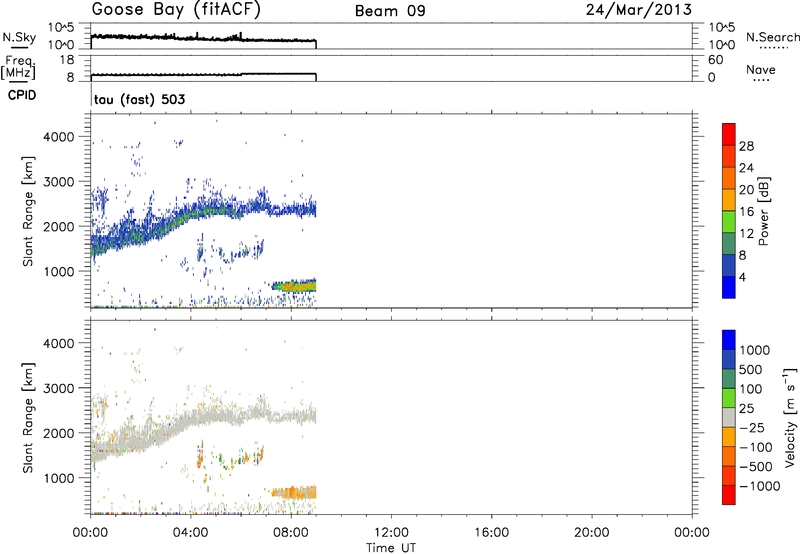Click the orange-green echo patch in the power panel
The image size is (800, 554).
click(x=294, y=286)
